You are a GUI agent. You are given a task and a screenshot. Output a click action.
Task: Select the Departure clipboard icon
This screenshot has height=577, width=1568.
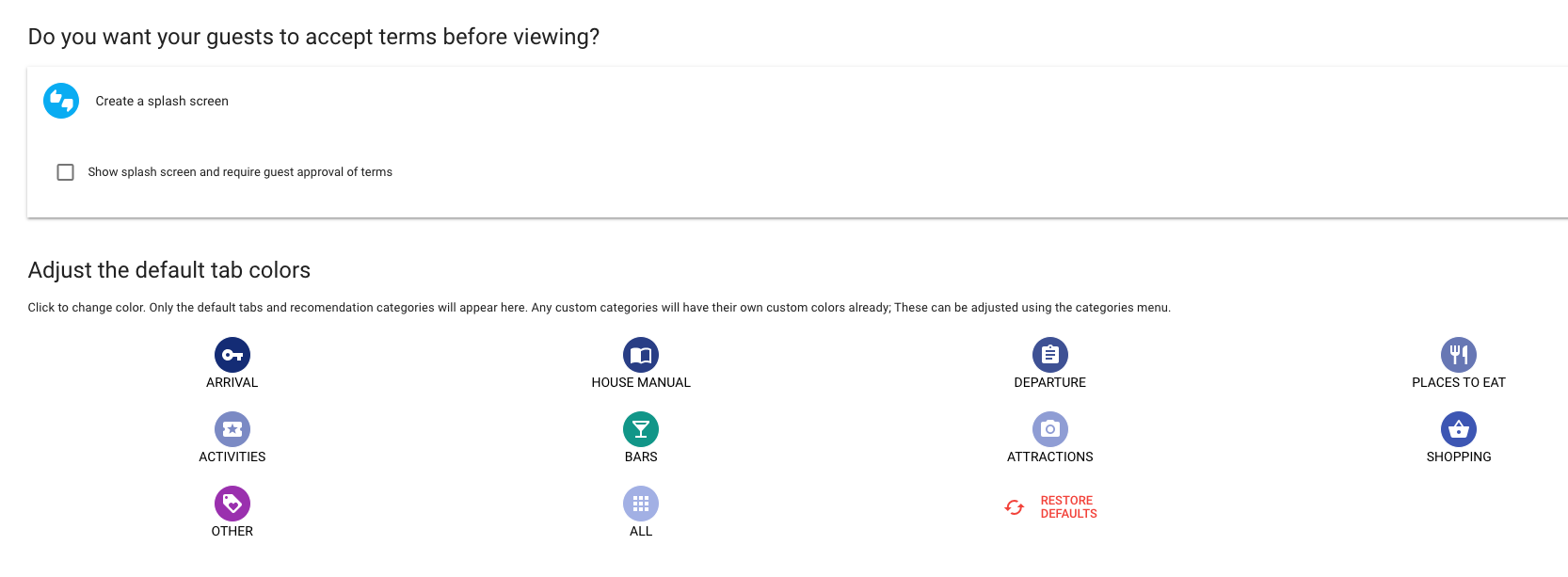tap(1049, 355)
